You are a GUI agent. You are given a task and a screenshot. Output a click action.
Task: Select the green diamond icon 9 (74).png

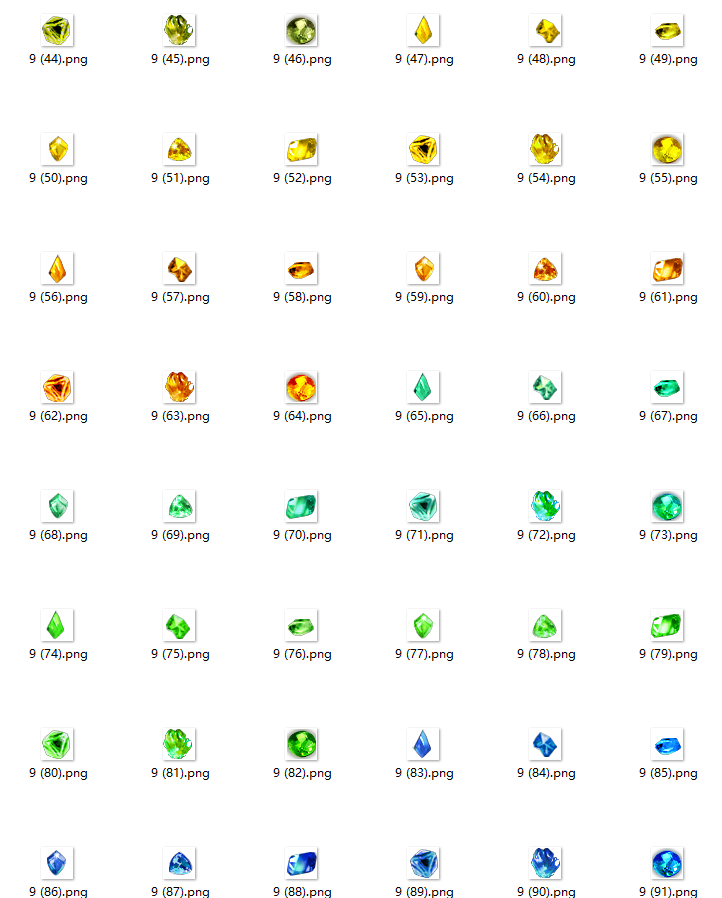(x=58, y=626)
